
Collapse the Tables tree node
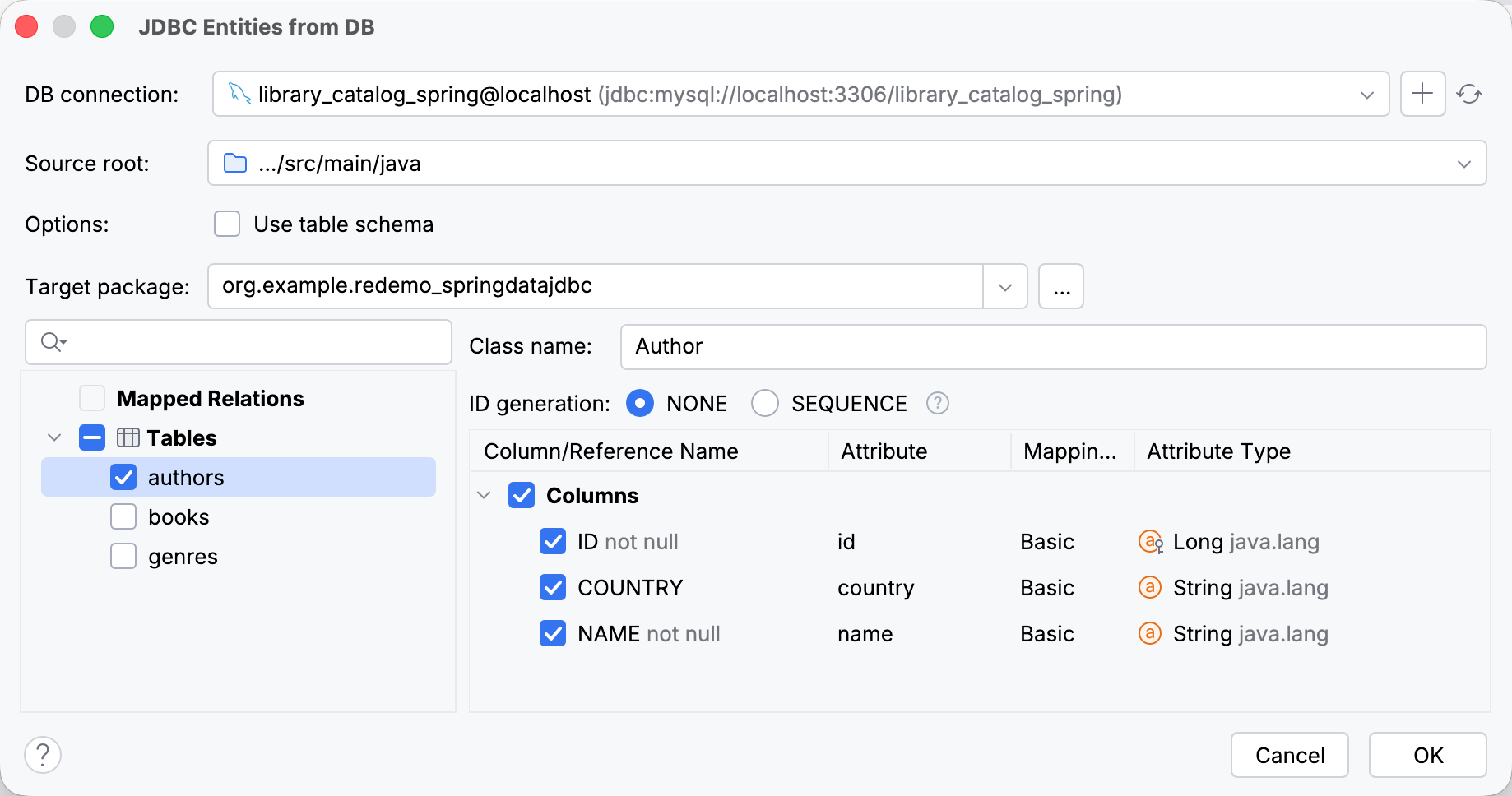coord(54,437)
